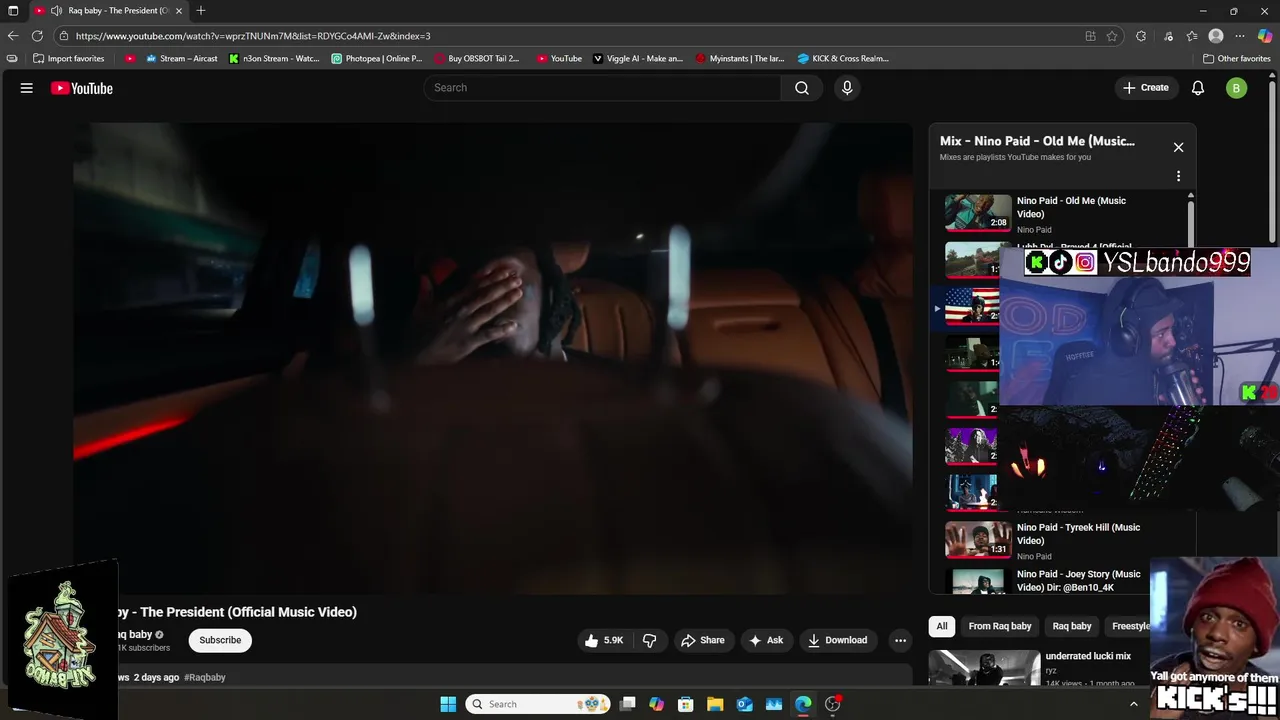Open Myinstants bookmark
This screenshot has width=1280, height=720.
740,58
